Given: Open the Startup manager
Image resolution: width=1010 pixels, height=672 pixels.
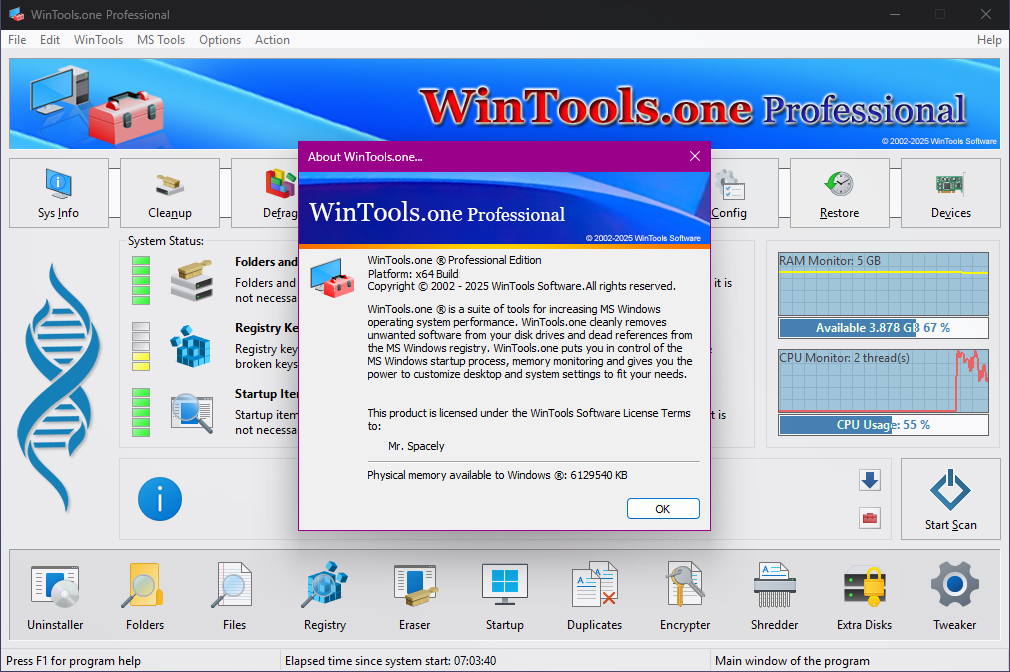Looking at the screenshot, I should click(x=505, y=597).
